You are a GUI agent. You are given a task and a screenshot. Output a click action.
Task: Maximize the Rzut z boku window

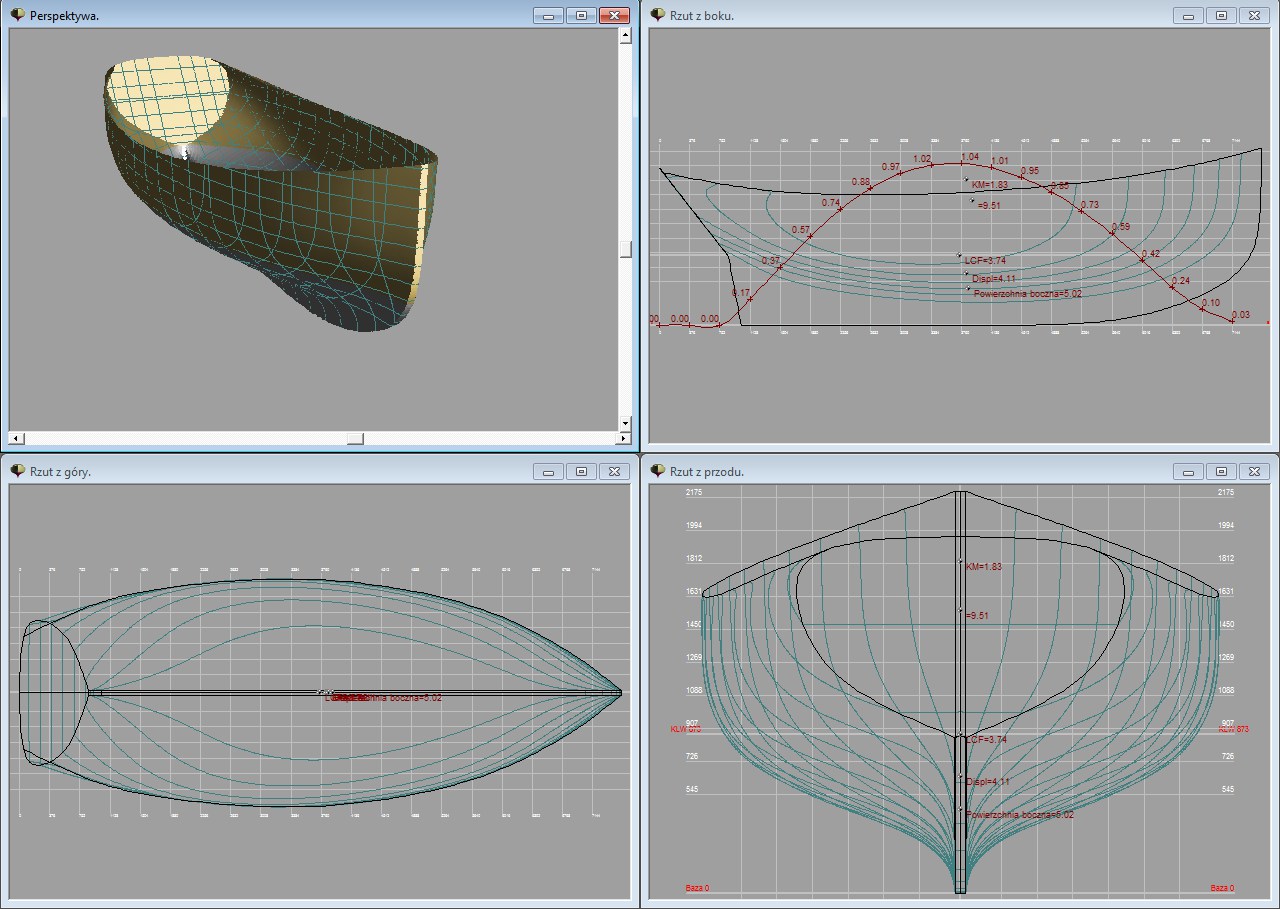click(1221, 15)
